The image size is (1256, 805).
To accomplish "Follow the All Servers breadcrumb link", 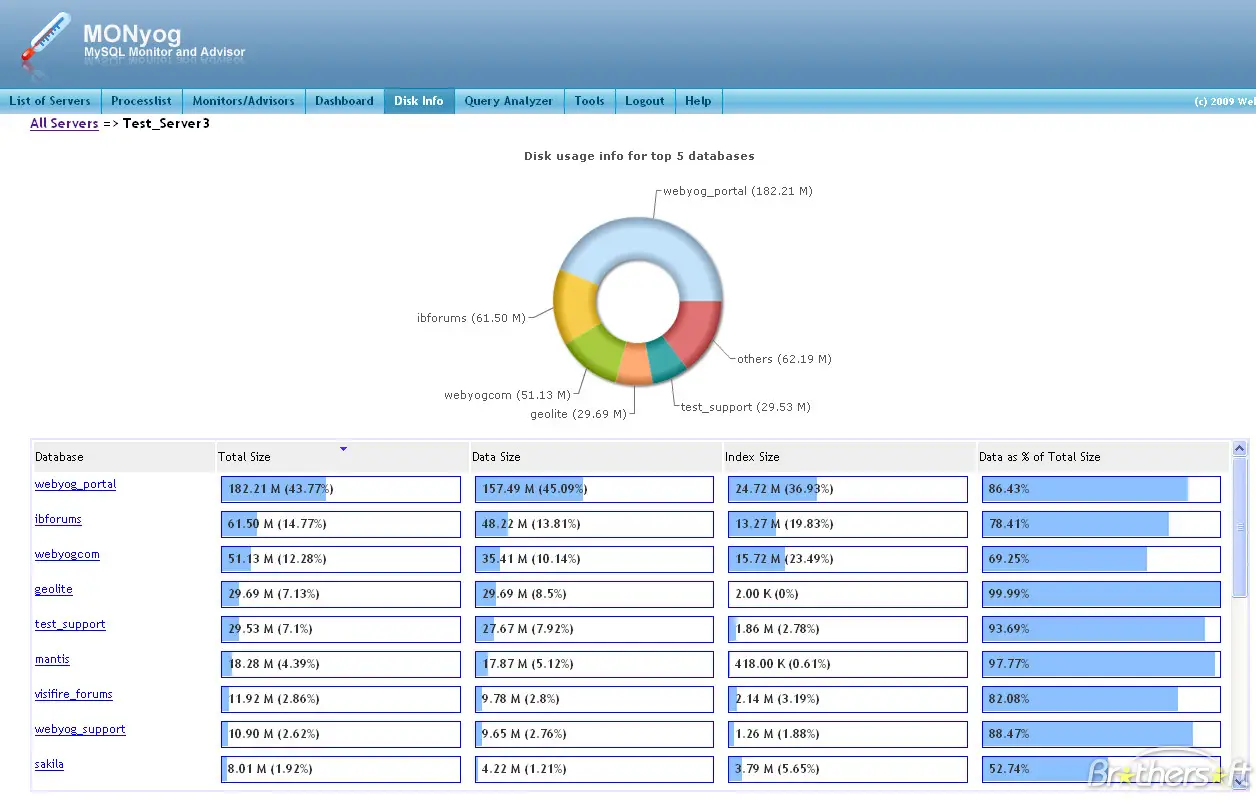I will pyautogui.click(x=64, y=124).
